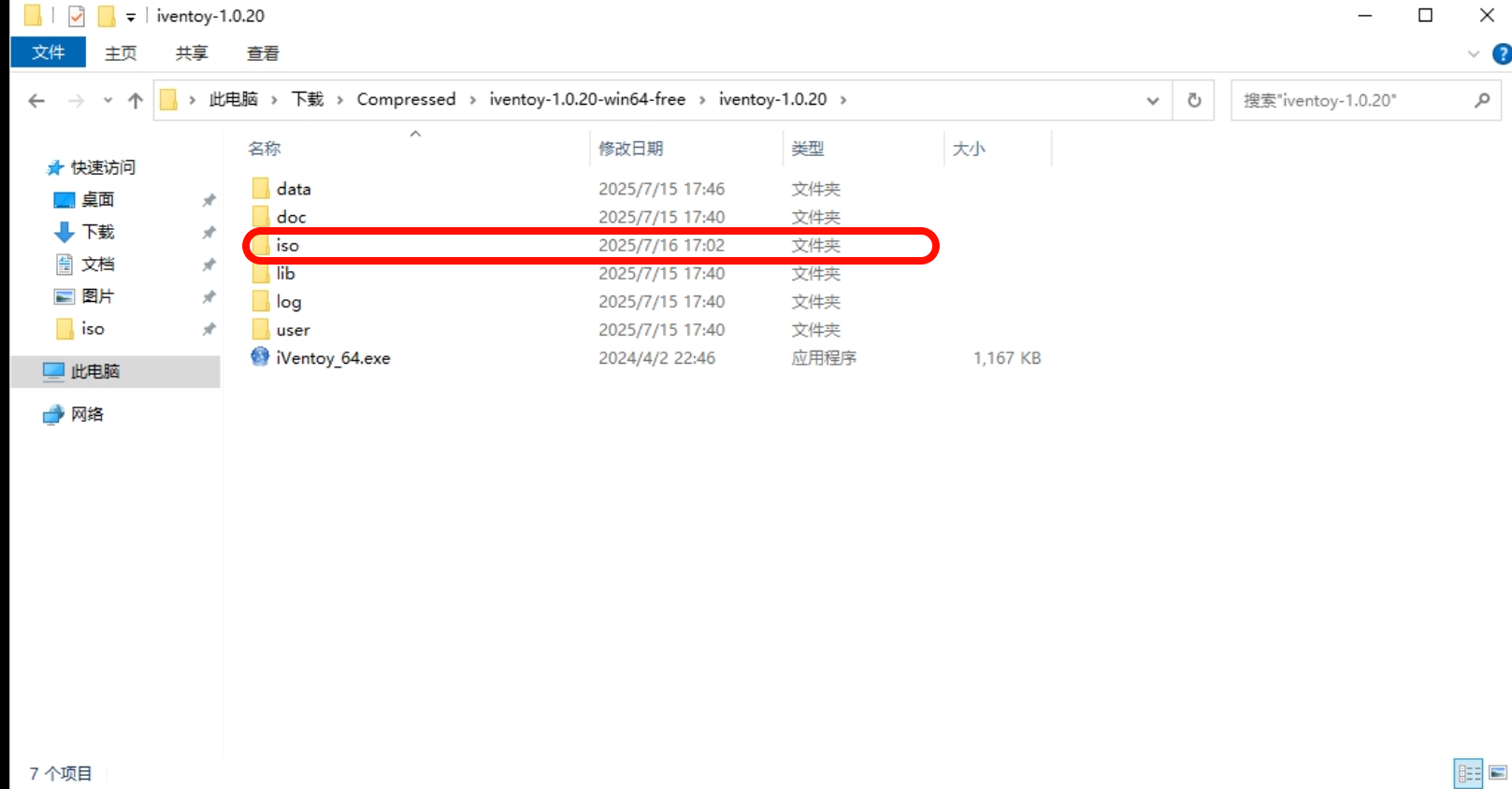Sort by 名称 column header
This screenshot has width=1512, height=789.
coord(265,148)
